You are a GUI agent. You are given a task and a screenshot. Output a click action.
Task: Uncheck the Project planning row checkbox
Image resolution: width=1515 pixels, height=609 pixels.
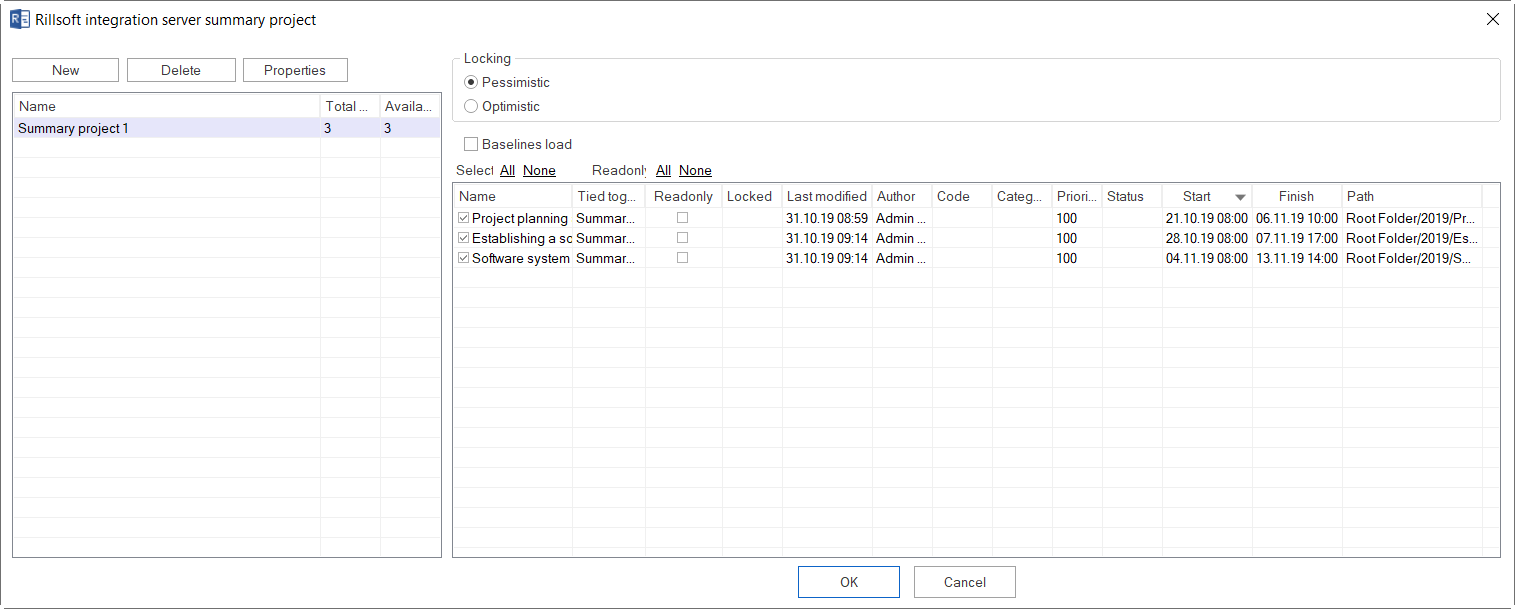pos(463,218)
